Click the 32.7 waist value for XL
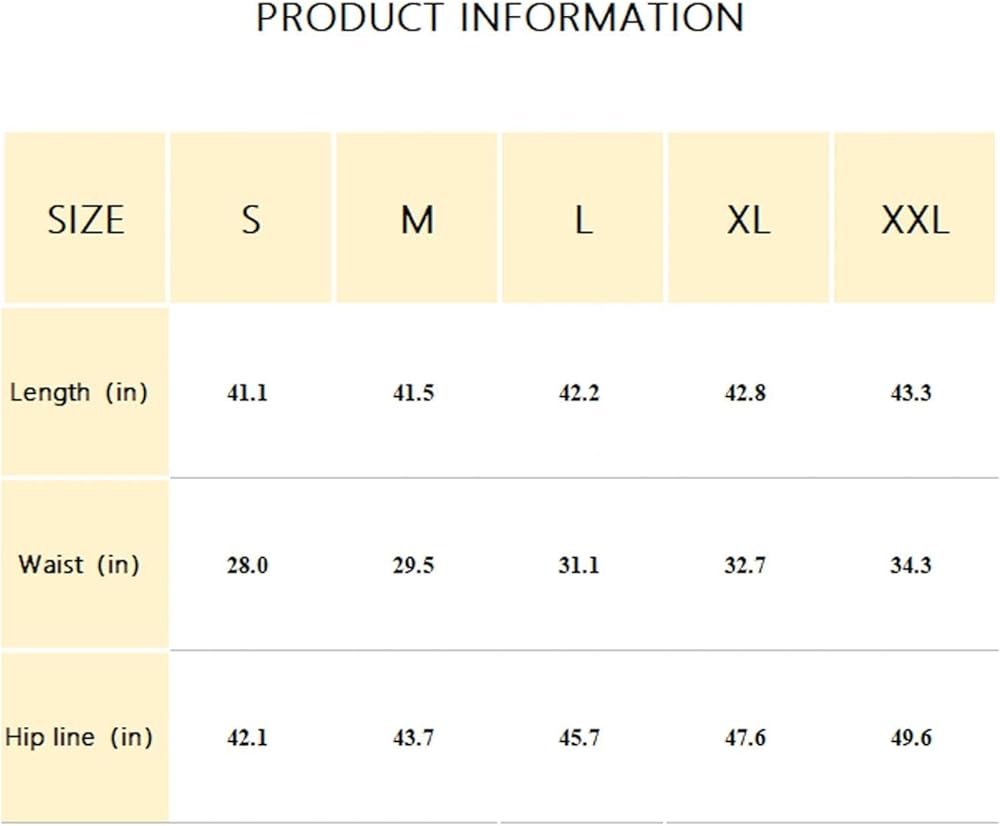The width and height of the screenshot is (1000, 826). tap(745, 565)
